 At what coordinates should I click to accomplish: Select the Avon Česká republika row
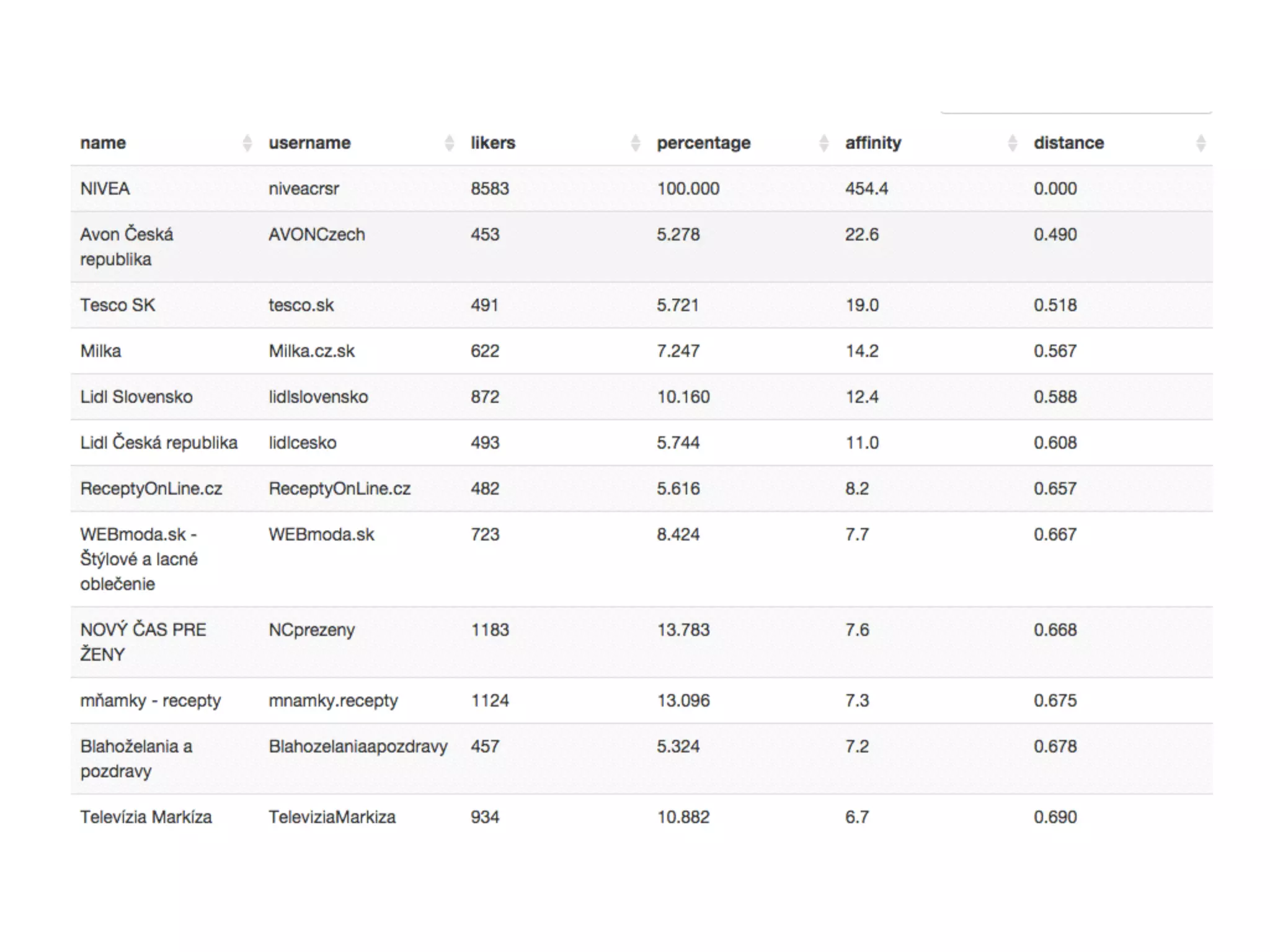tap(641, 247)
